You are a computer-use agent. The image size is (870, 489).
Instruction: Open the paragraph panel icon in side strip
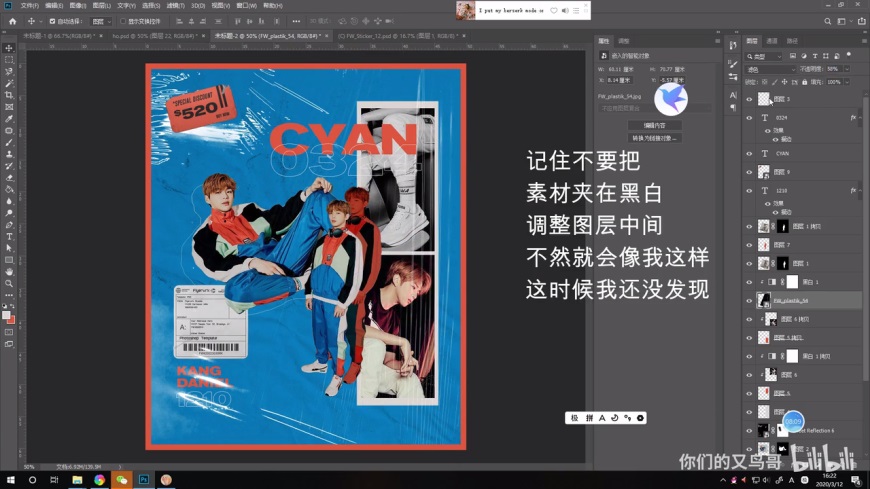[x=733, y=107]
